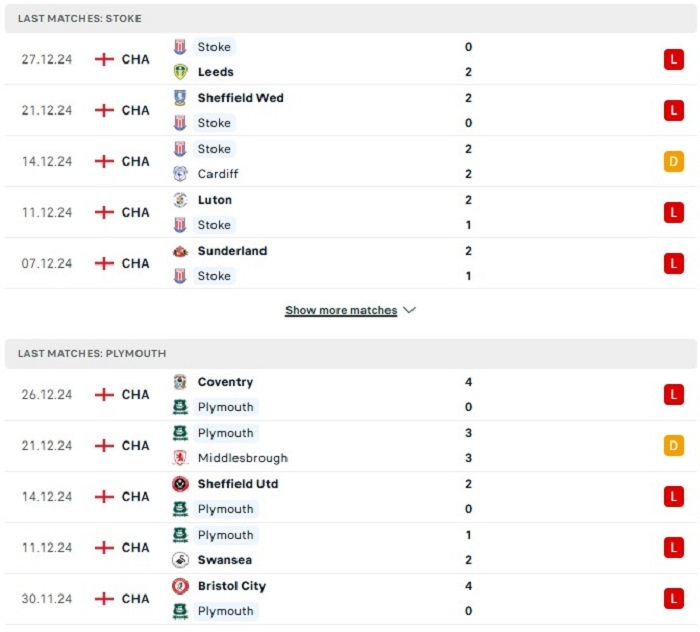
Task: Click the Bristol City club crest
Action: click(x=180, y=586)
